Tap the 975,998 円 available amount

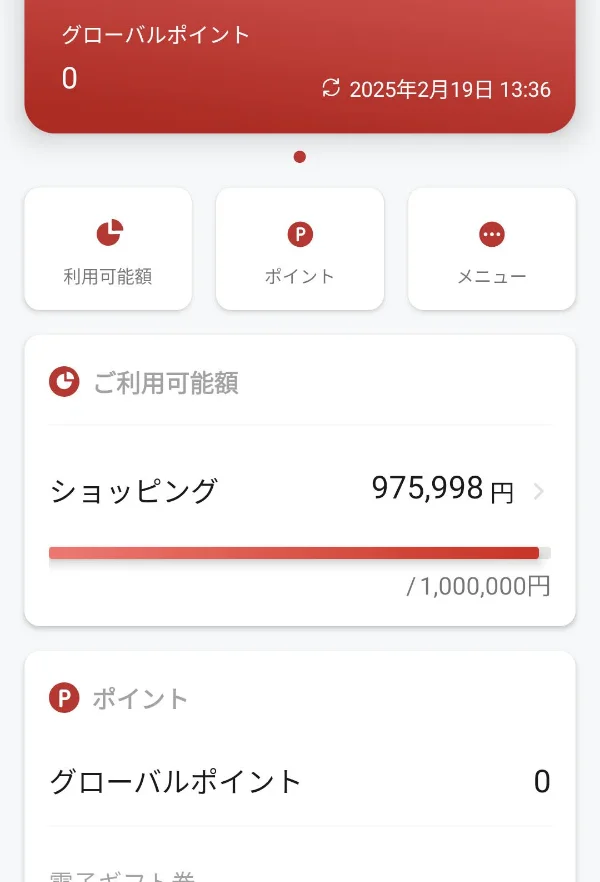click(442, 489)
